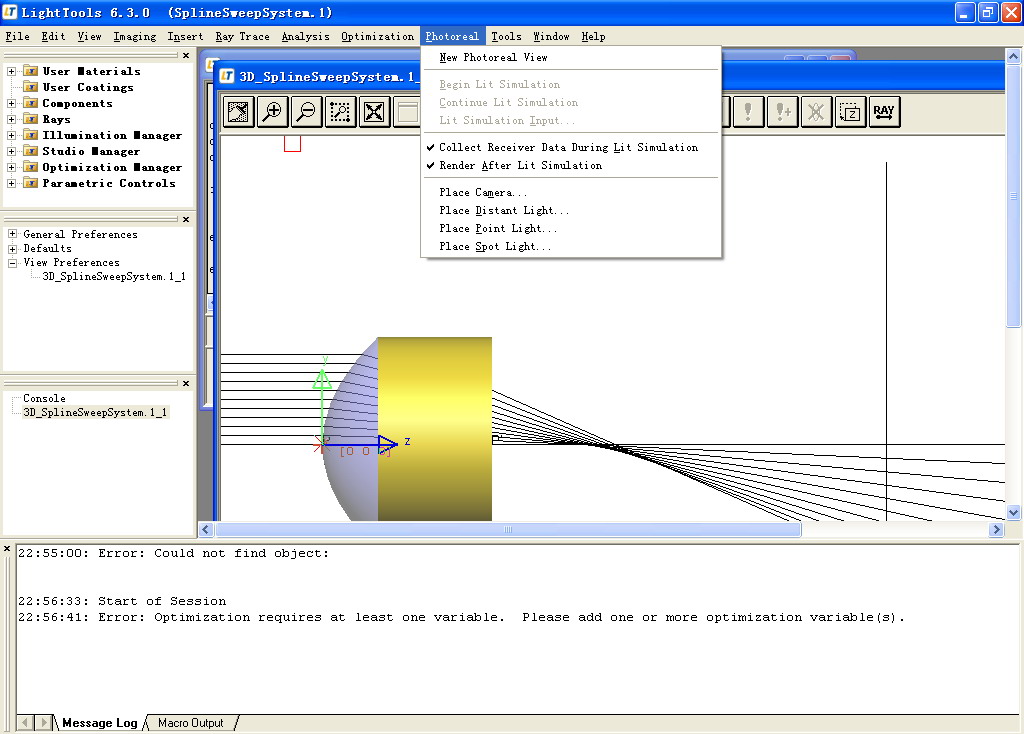This screenshot has height=734, width=1024.
Task: Switch to the Macro Output tab
Action: pyautogui.click(x=191, y=723)
